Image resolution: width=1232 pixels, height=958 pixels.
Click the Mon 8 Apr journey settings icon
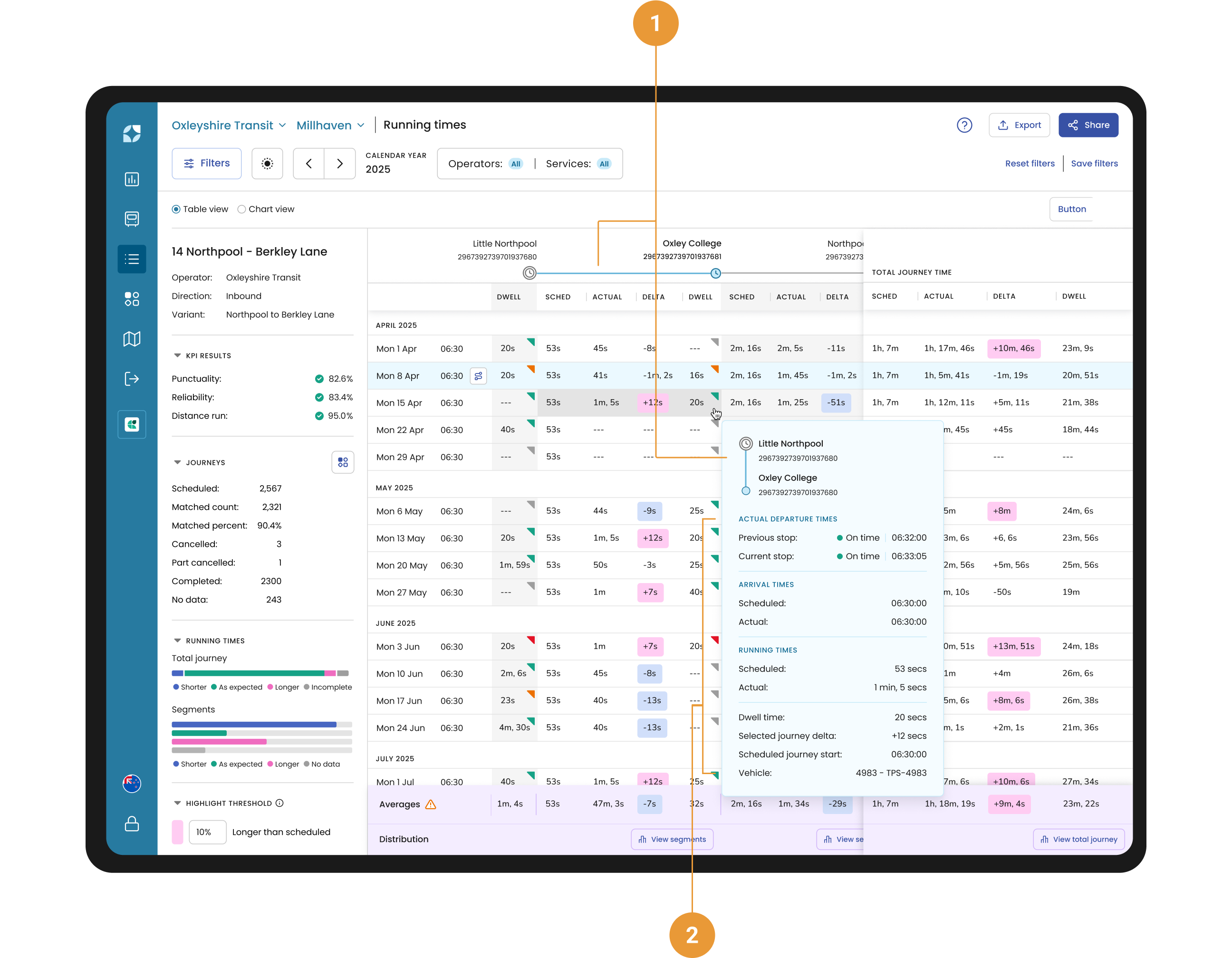point(478,375)
